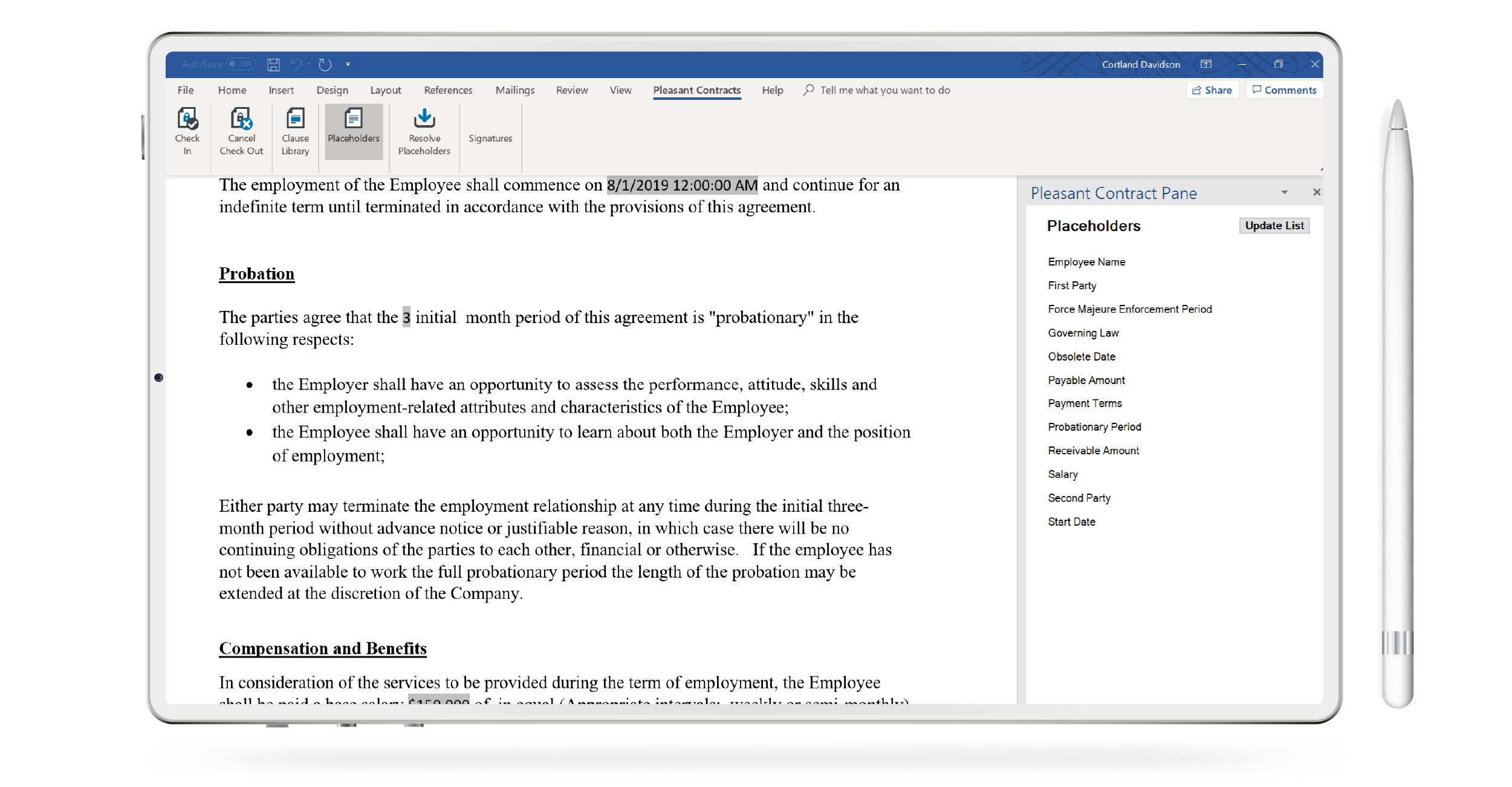Select Governing Law placeholder

(x=1083, y=333)
